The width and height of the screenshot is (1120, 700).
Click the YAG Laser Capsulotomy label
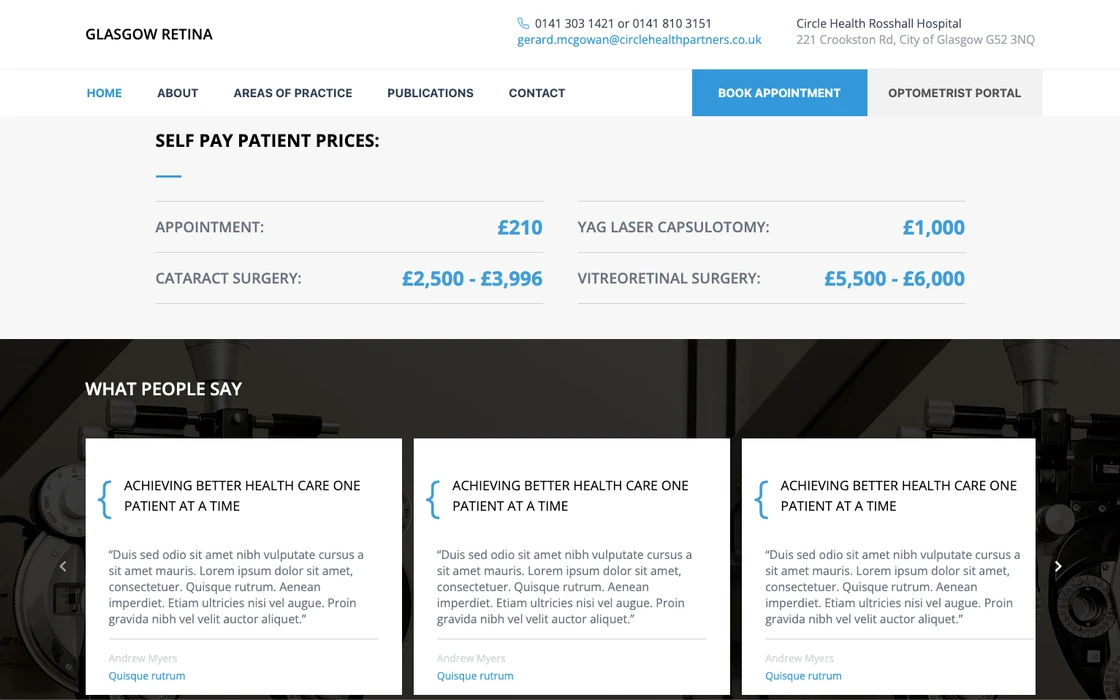click(673, 227)
